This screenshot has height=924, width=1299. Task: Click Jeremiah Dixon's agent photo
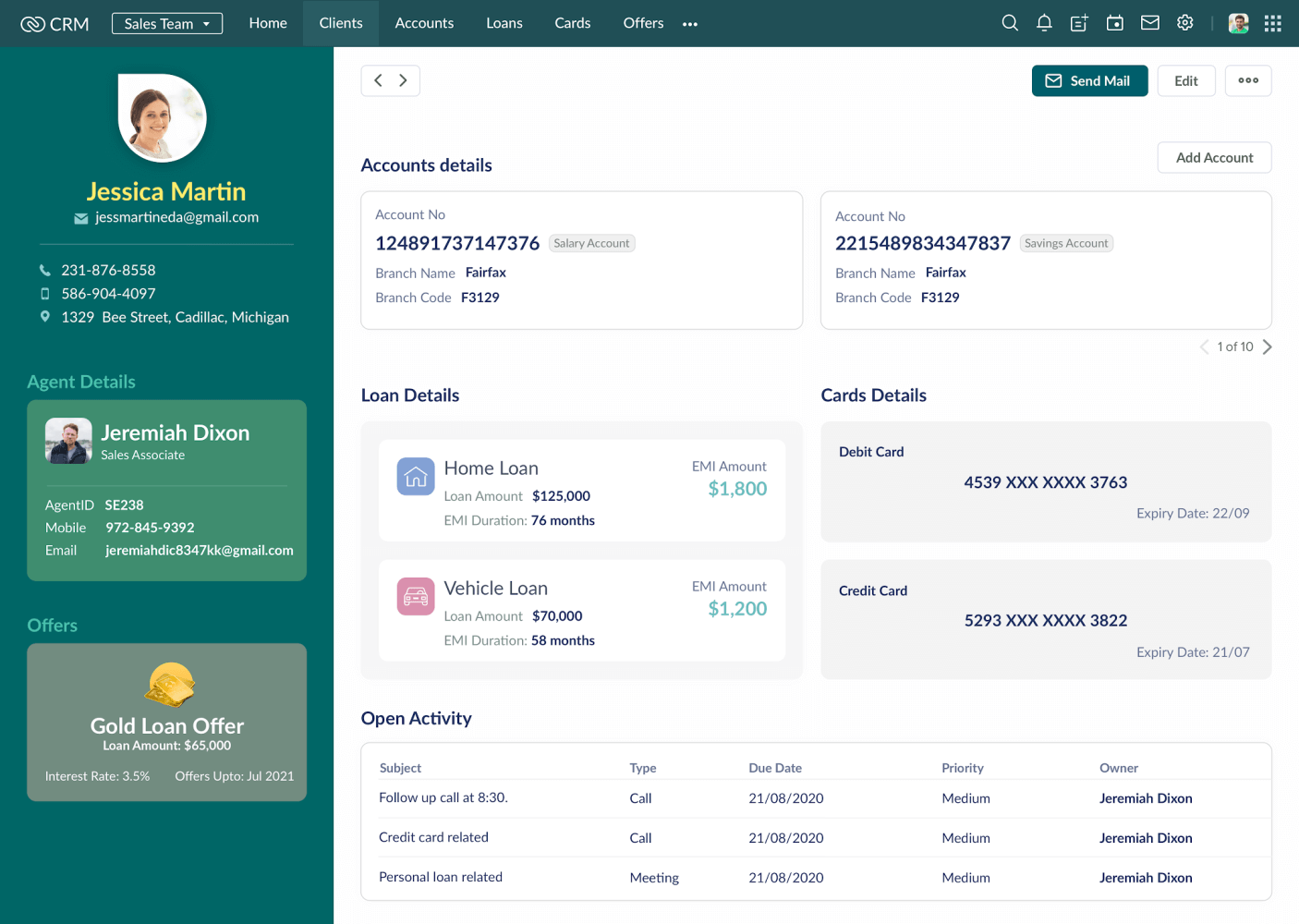68,441
